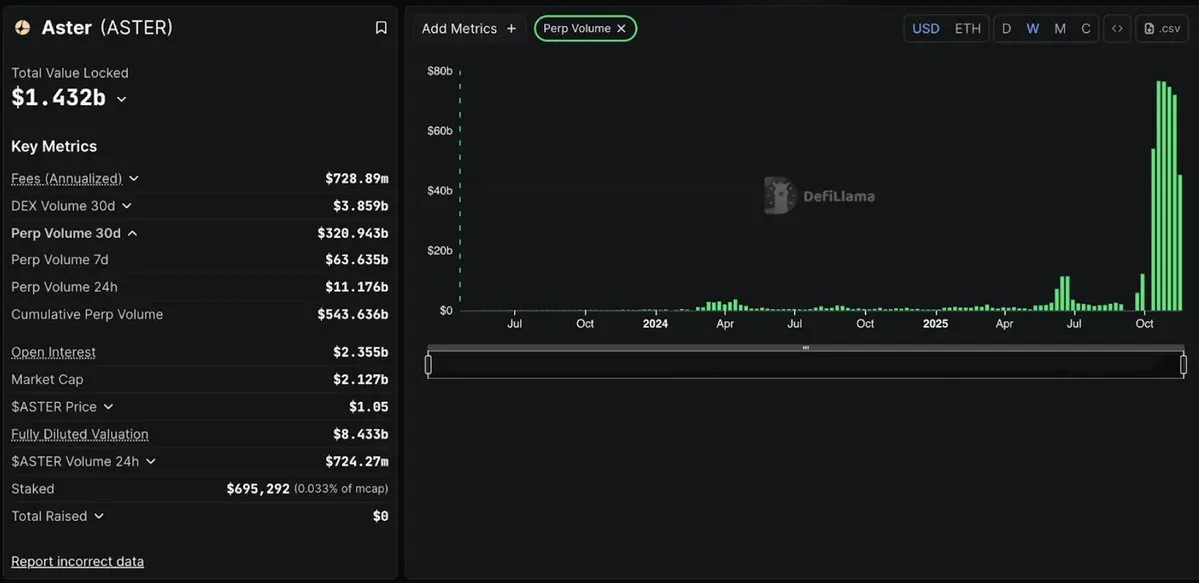The width and height of the screenshot is (1199, 583).
Task: Select USD denomination toggle
Action: click(x=925, y=28)
